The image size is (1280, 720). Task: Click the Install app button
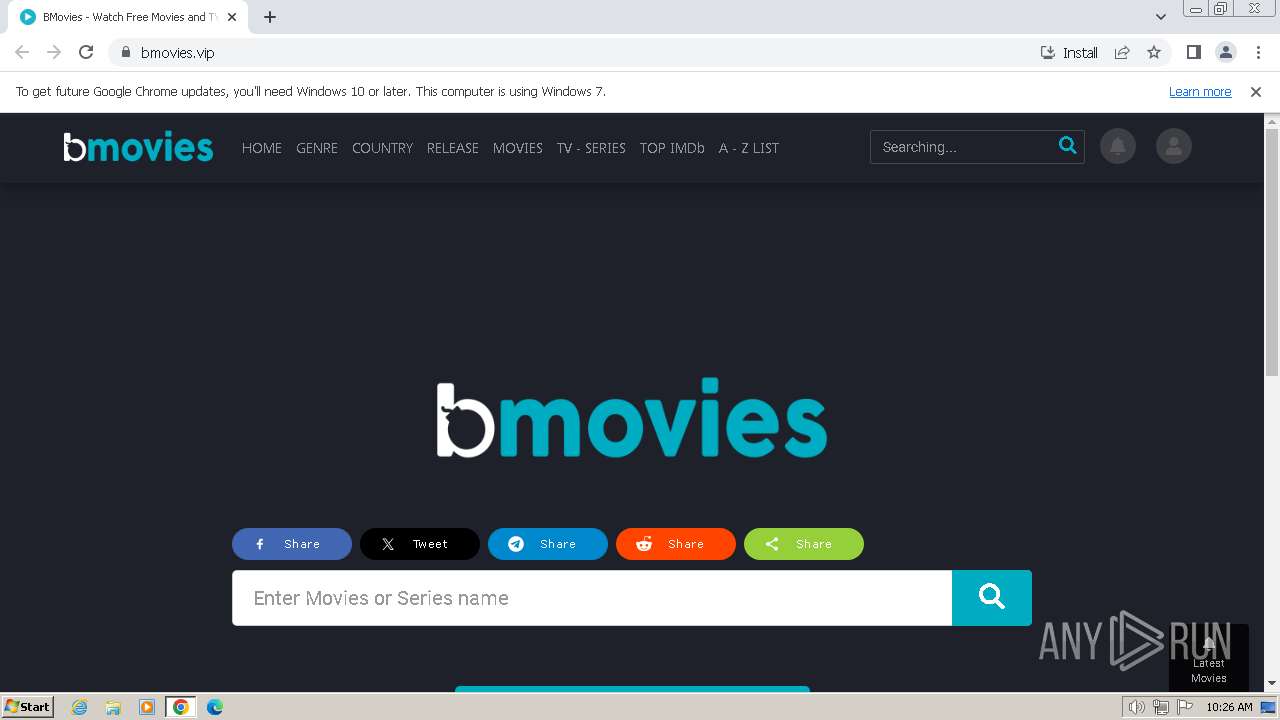(x=1069, y=52)
